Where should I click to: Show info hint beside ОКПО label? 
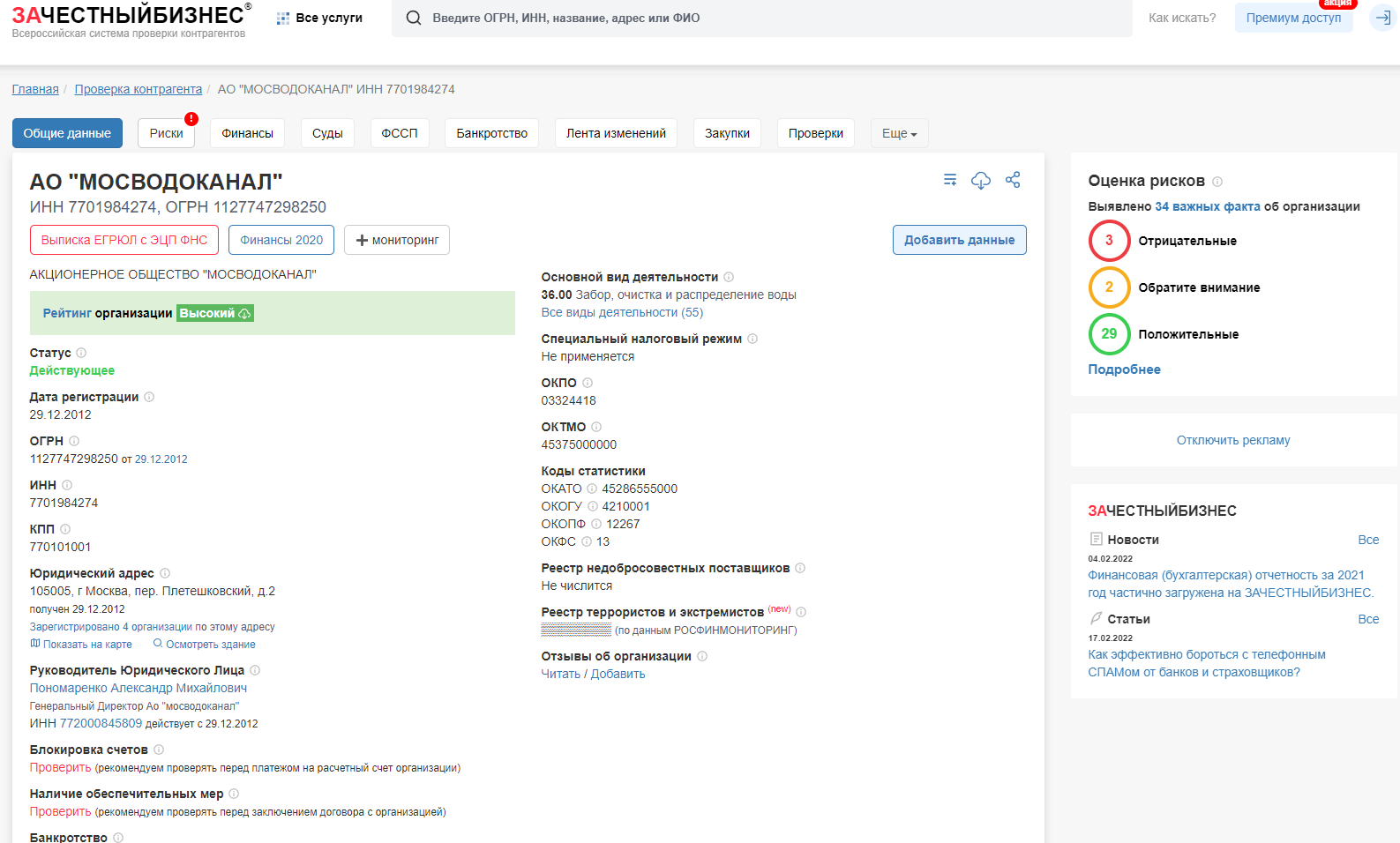click(x=588, y=383)
